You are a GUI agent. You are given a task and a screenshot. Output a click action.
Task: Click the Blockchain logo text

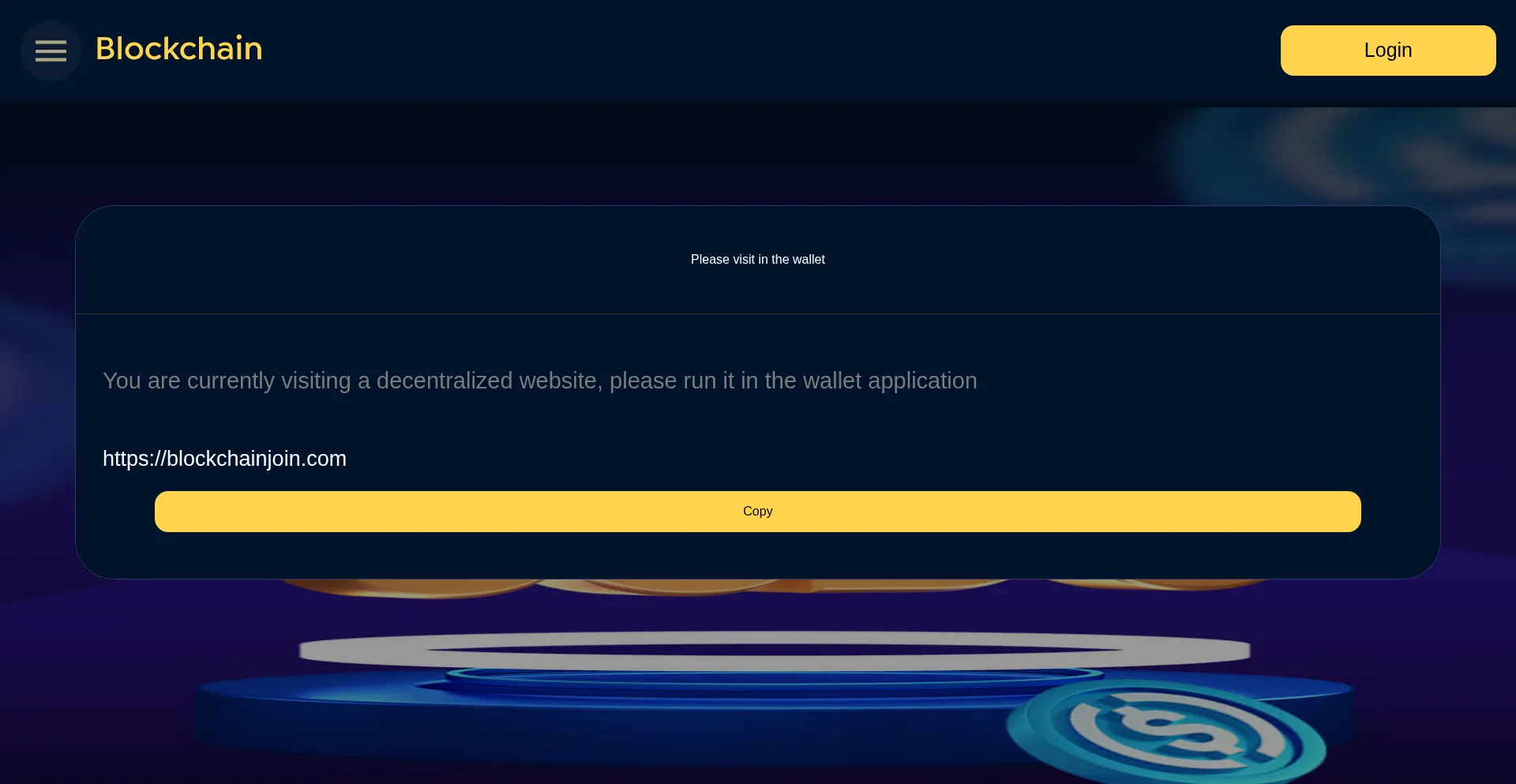(x=179, y=49)
